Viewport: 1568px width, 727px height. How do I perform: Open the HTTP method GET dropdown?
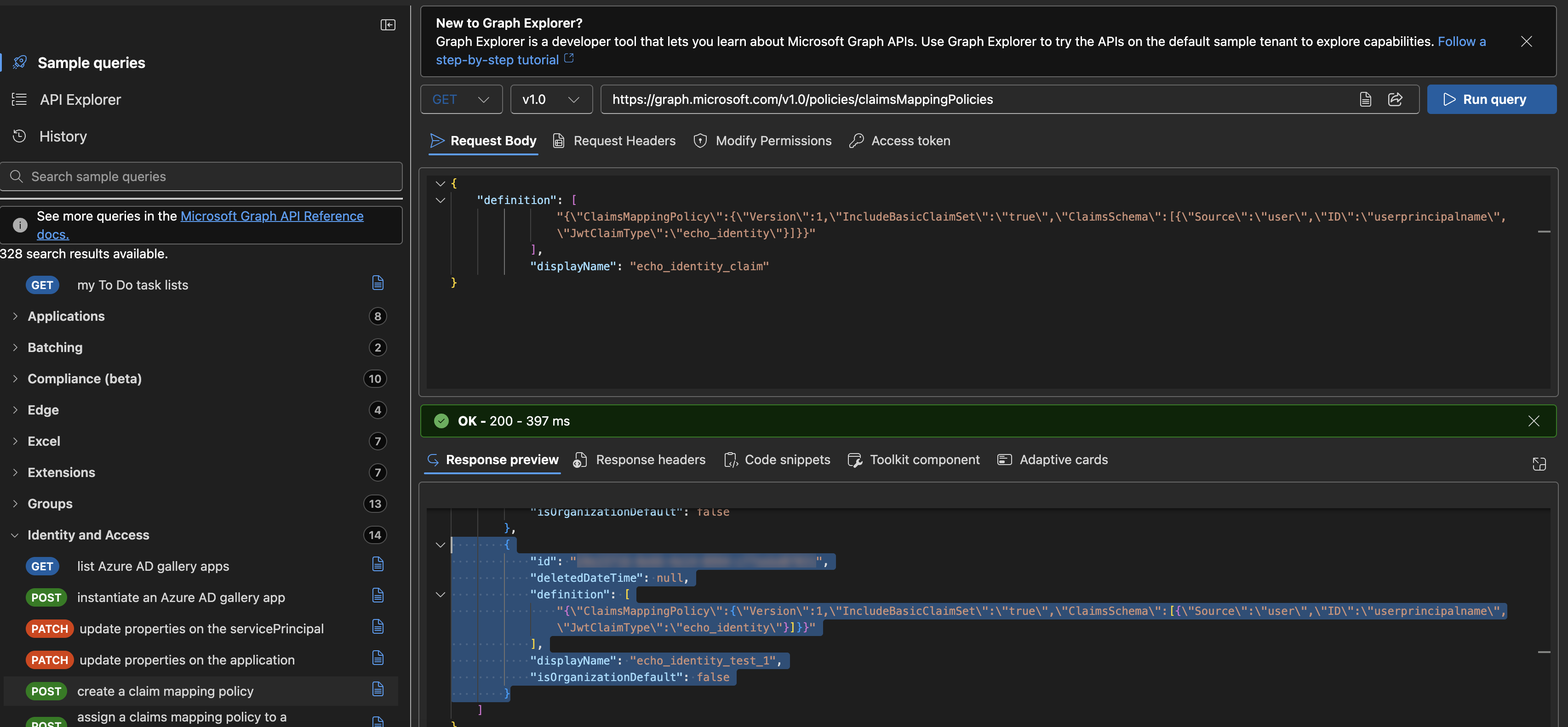[x=461, y=99]
